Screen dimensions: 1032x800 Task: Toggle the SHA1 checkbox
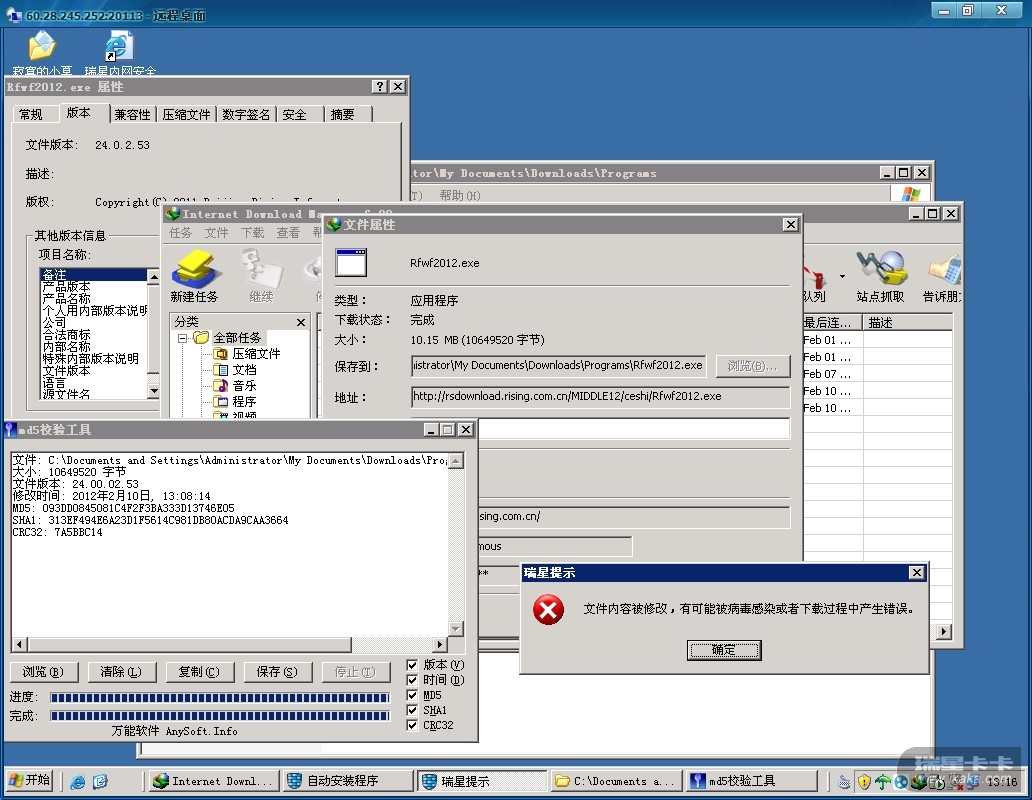click(x=412, y=711)
